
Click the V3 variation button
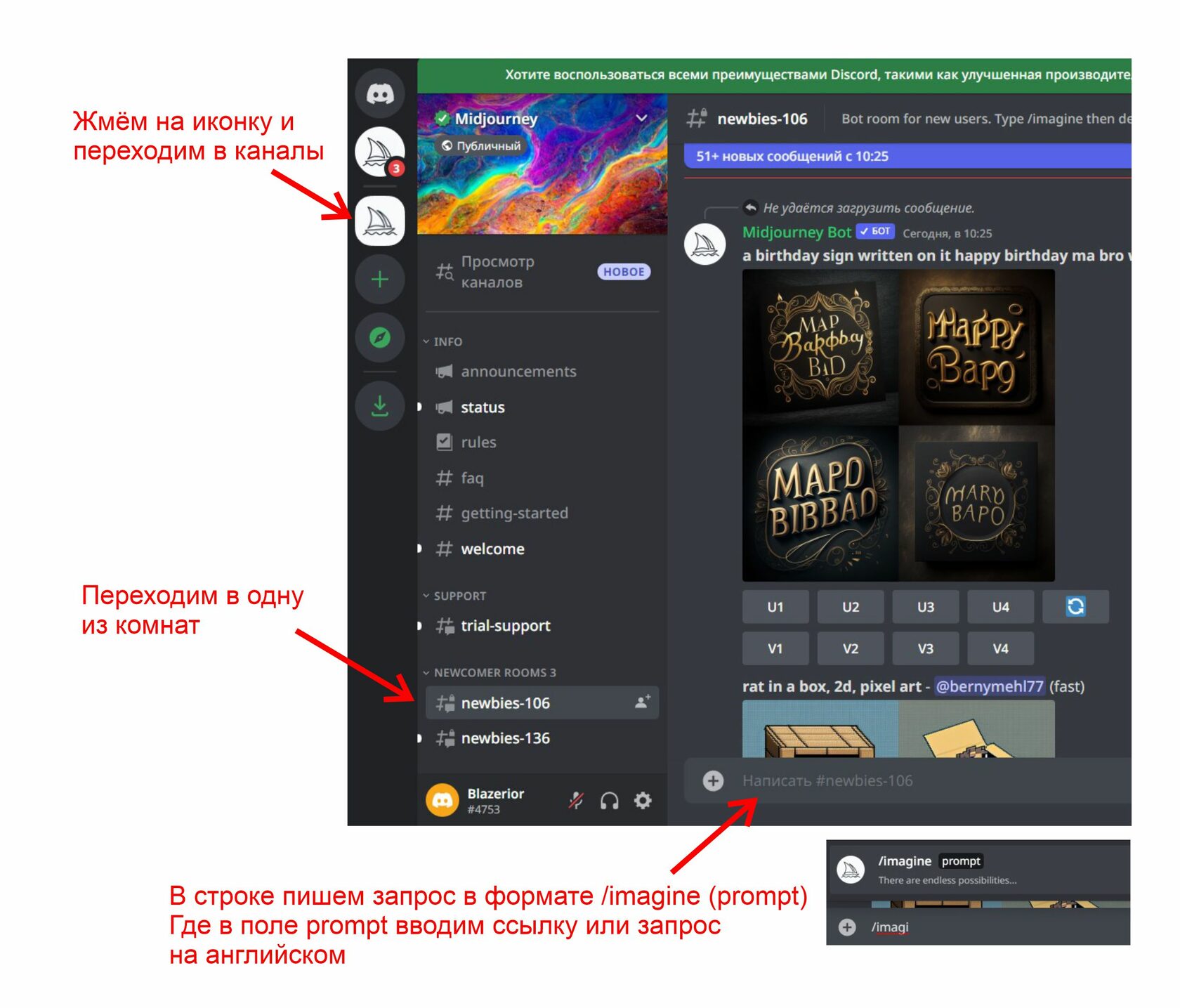(926, 648)
